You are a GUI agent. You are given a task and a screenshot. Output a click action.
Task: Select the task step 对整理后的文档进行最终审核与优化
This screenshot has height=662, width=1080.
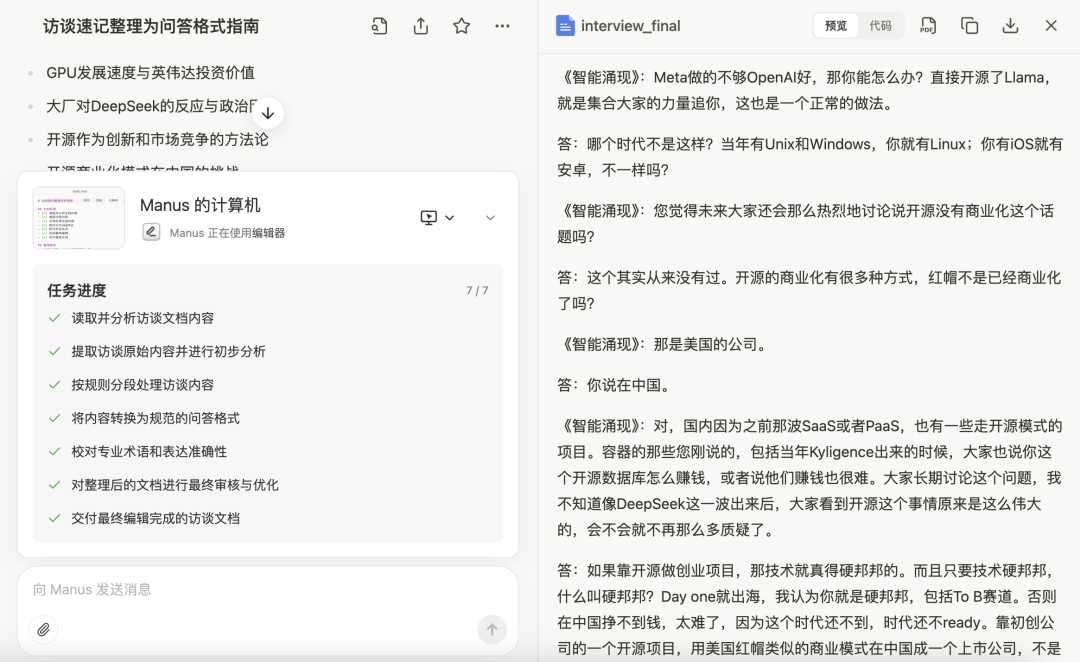[x=175, y=485]
